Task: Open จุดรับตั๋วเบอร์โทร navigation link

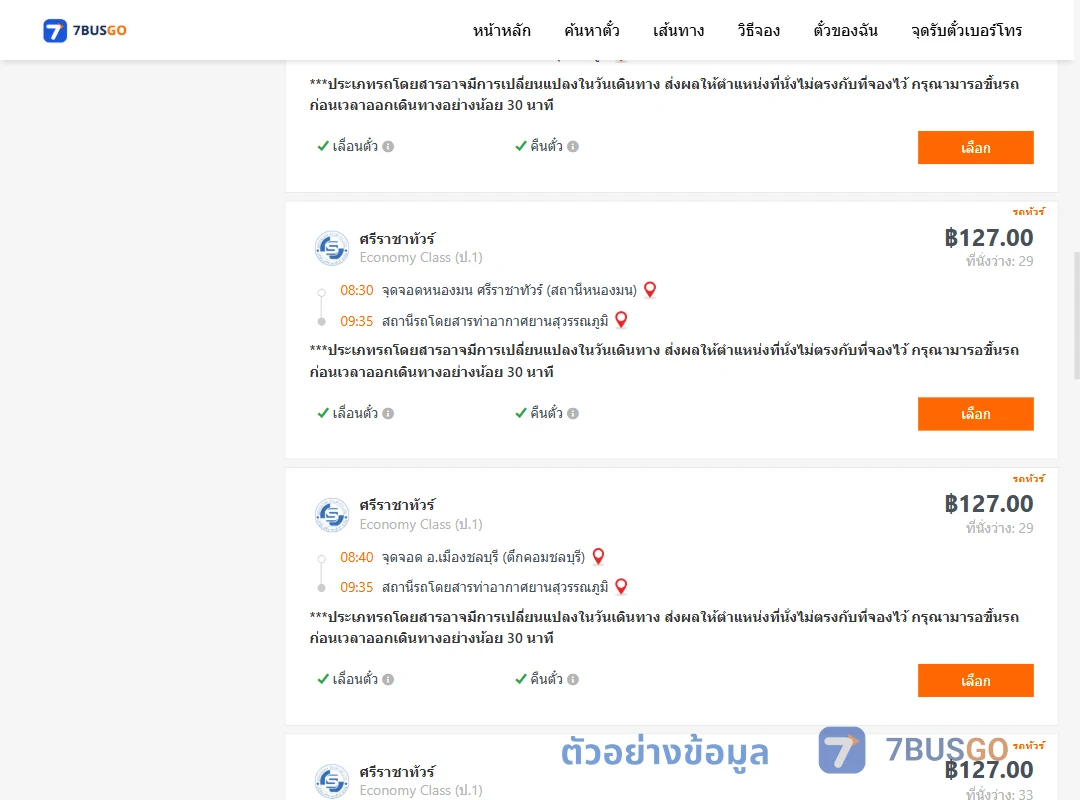Action: click(966, 30)
